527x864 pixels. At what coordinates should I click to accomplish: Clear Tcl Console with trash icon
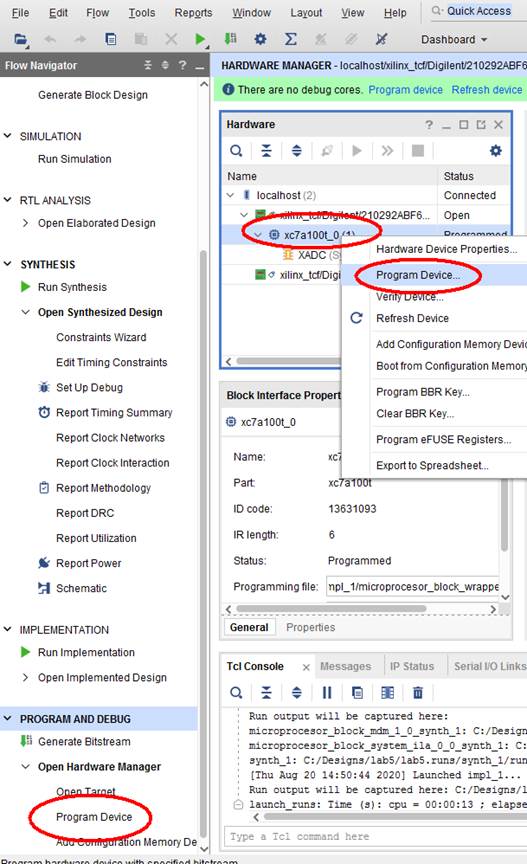tap(418, 693)
